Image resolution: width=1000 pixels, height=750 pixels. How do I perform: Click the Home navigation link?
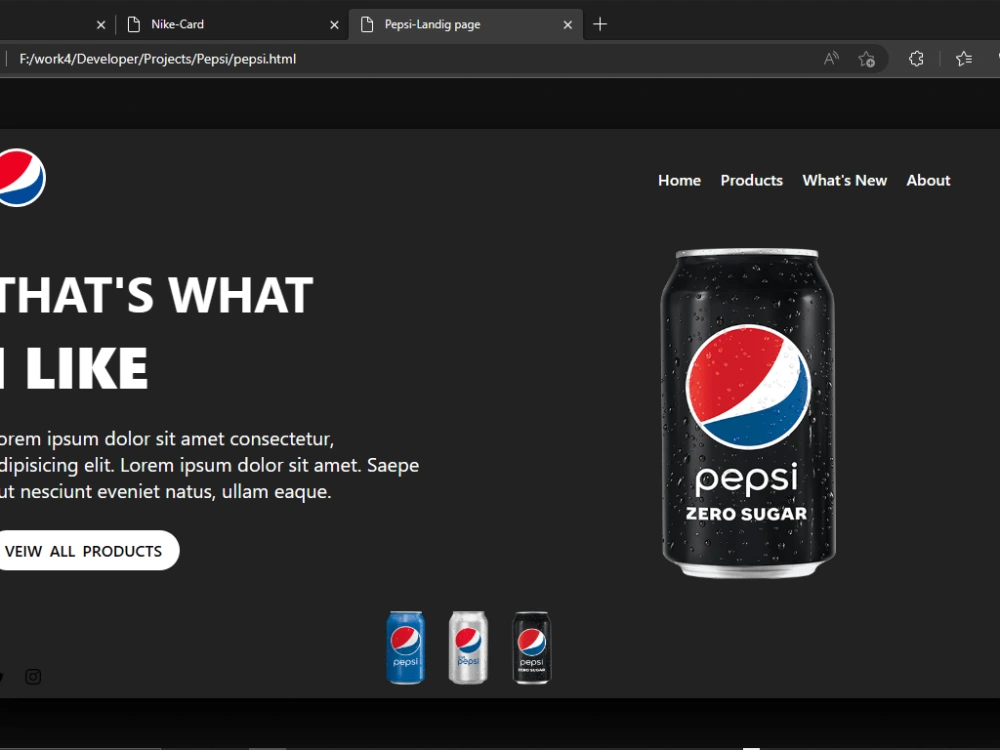(679, 181)
